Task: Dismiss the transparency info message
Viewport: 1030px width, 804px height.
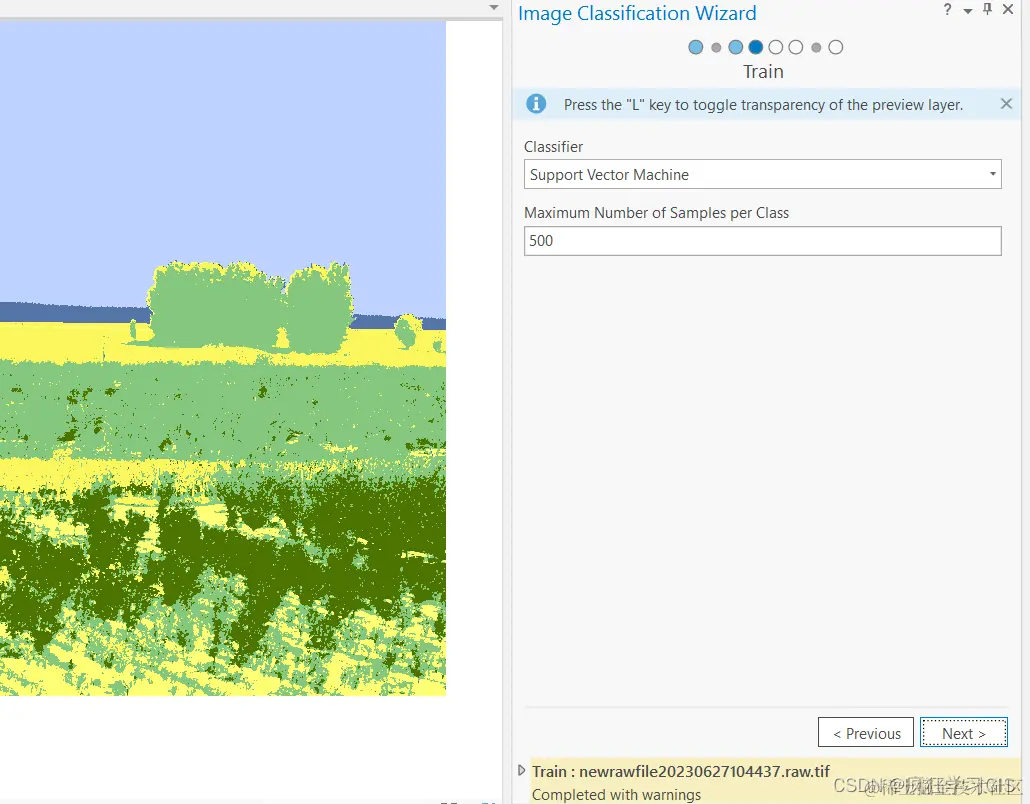Action: pyautogui.click(x=1006, y=104)
